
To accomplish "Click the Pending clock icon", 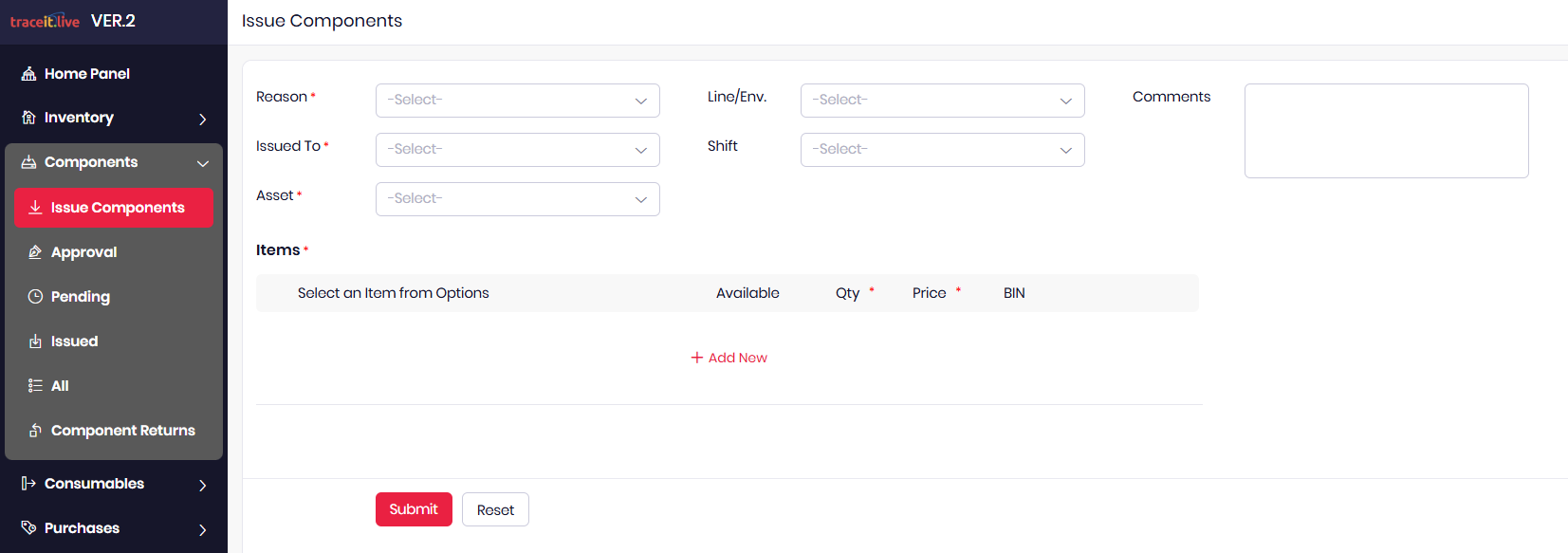I will (x=35, y=297).
